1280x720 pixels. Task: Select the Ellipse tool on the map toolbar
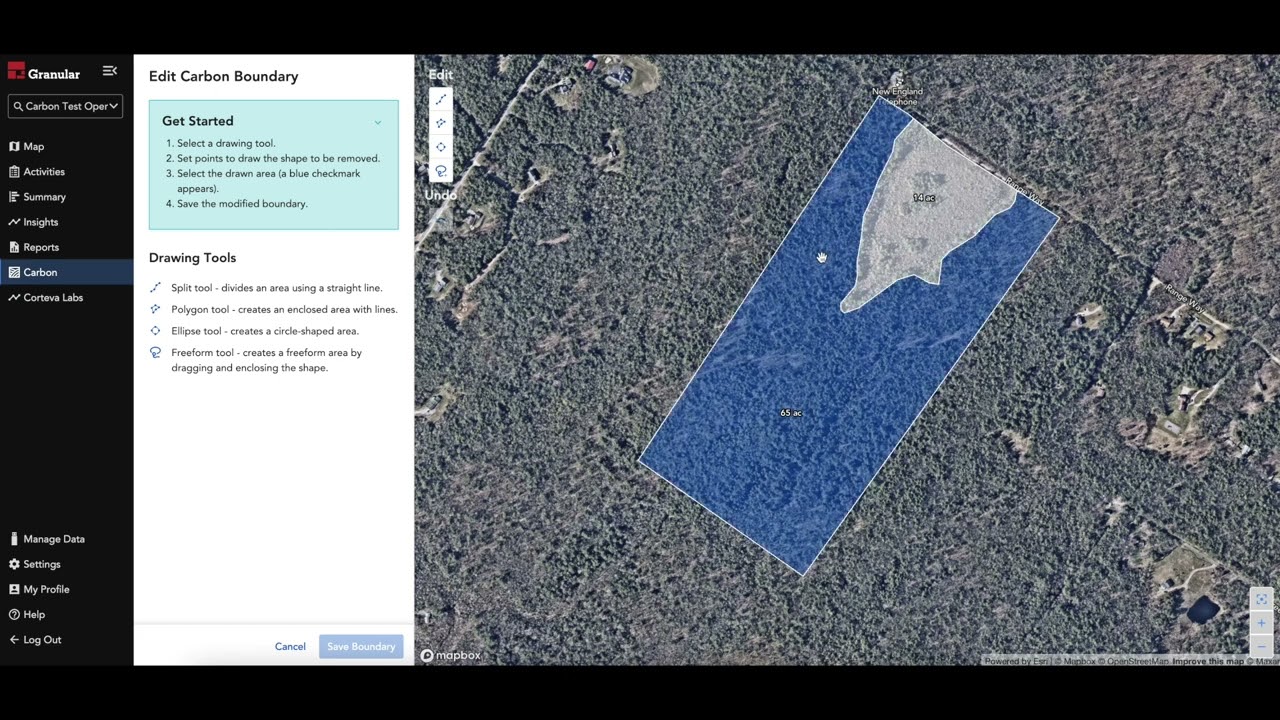tap(441, 147)
